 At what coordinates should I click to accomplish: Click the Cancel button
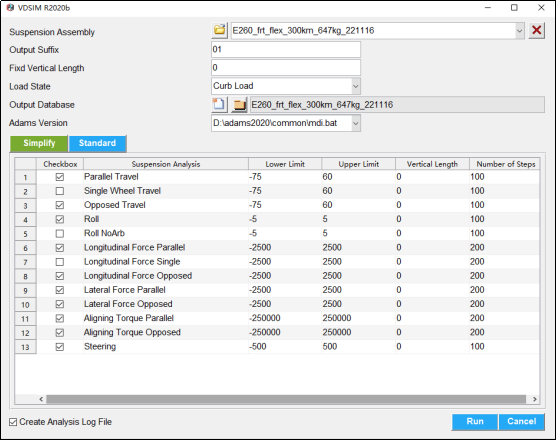[521, 422]
